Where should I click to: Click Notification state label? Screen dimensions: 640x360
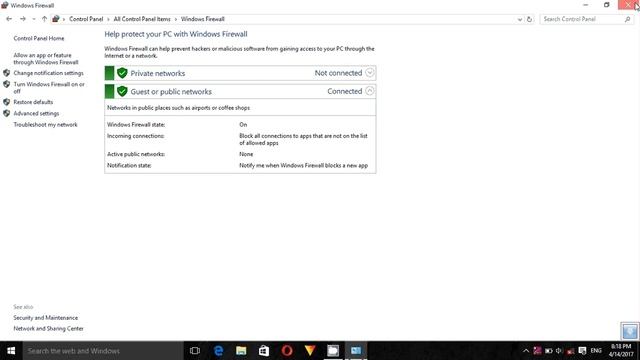129,166
